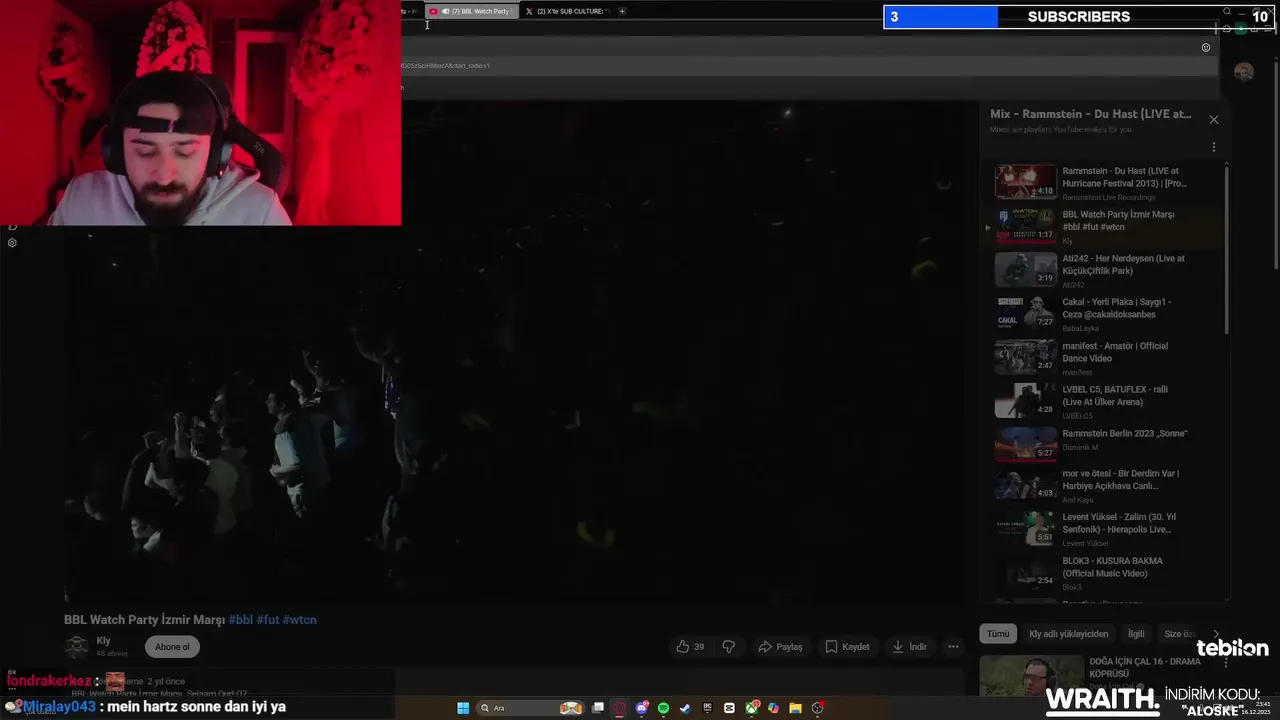Click the browser search magnifier icon
The width and height of the screenshot is (1280, 720).
1227,11
